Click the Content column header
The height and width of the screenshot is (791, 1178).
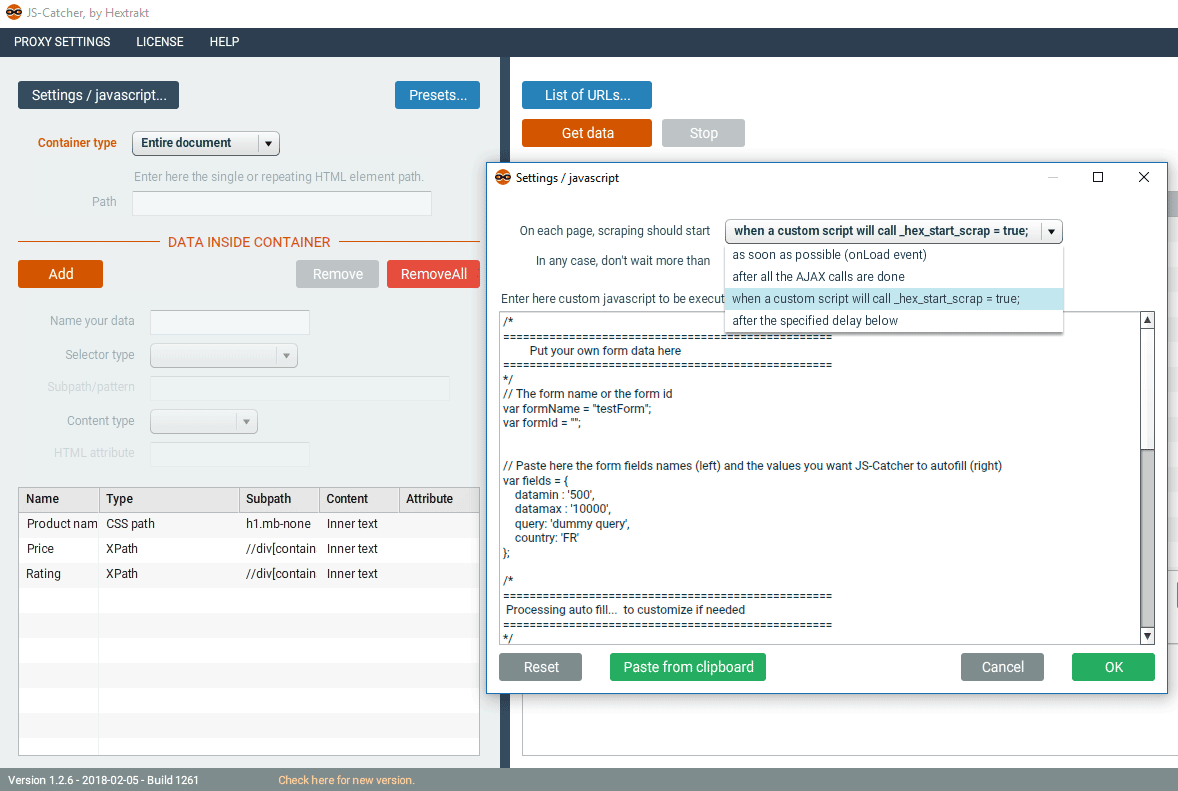(359, 499)
